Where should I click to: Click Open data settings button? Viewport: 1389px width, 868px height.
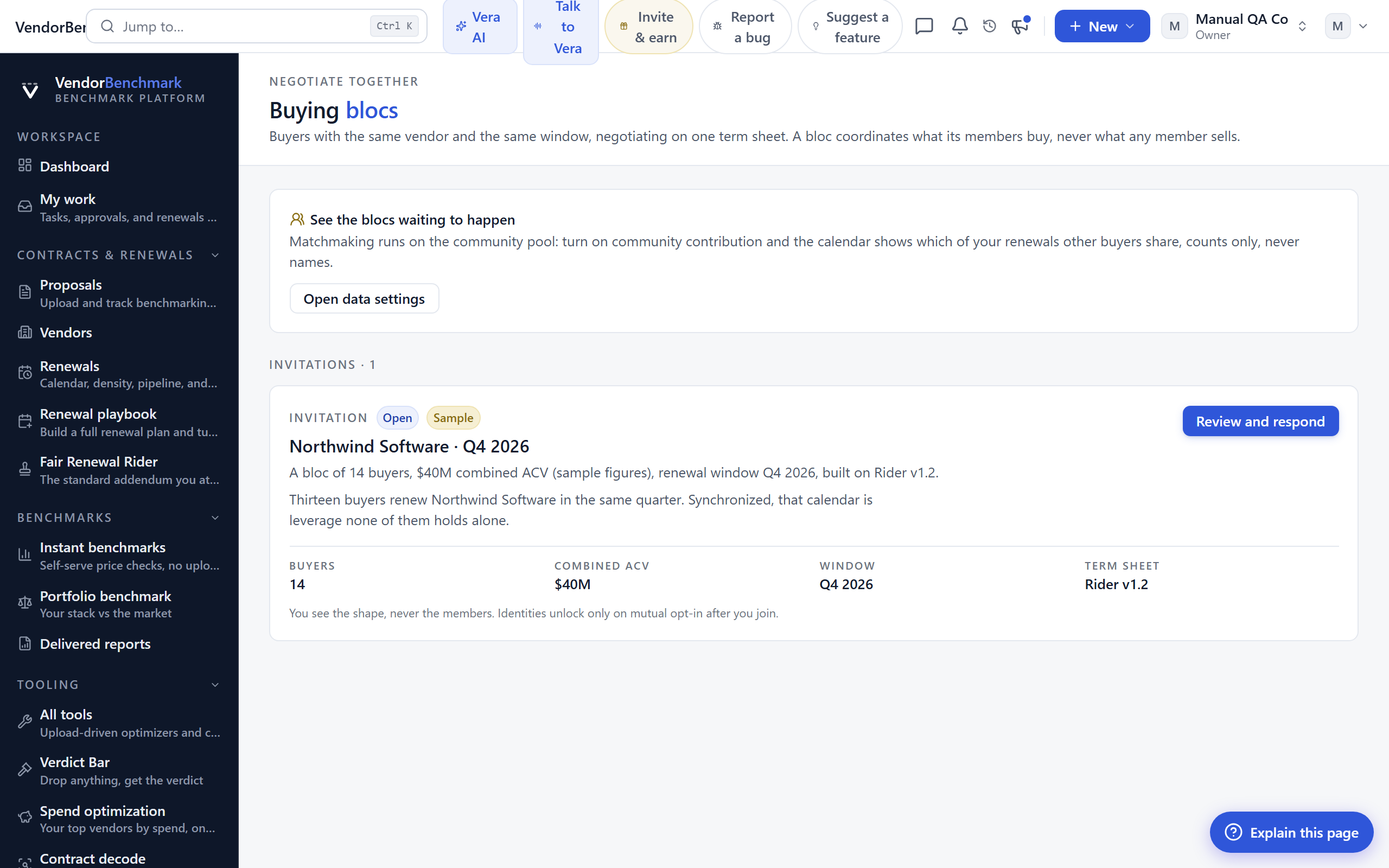point(365,298)
